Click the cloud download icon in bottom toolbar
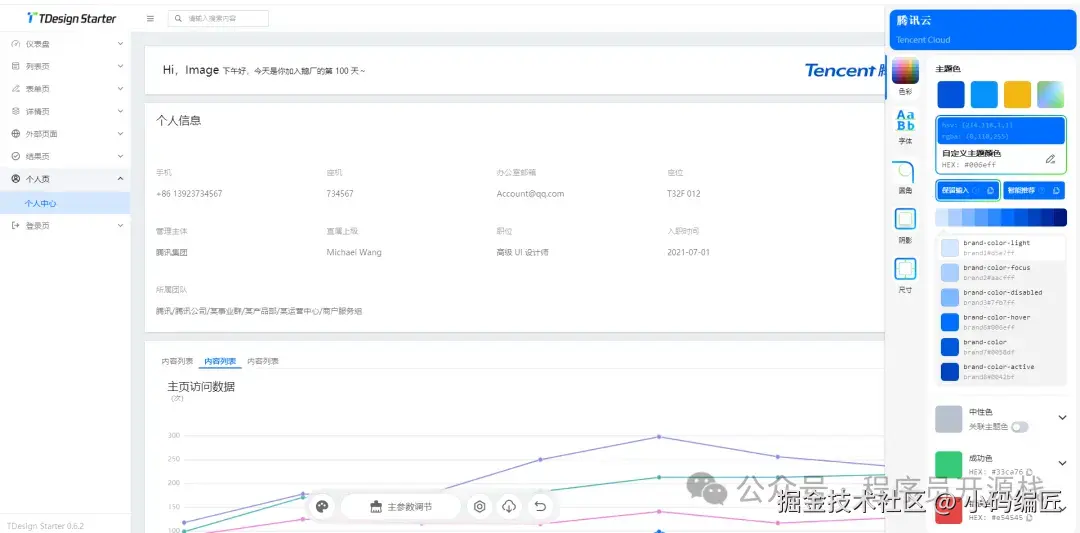The width and height of the screenshot is (1080, 533). [509, 507]
